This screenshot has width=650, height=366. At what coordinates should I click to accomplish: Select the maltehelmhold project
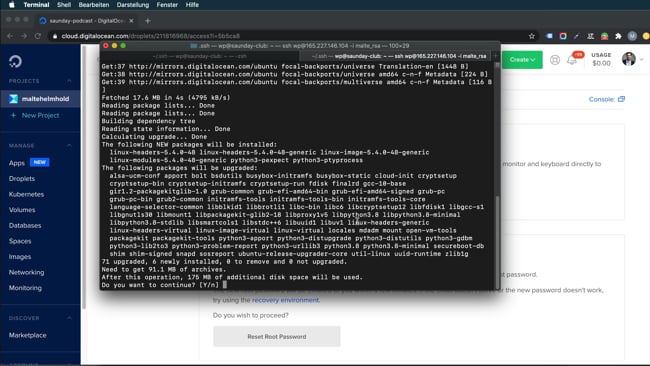(x=40, y=99)
